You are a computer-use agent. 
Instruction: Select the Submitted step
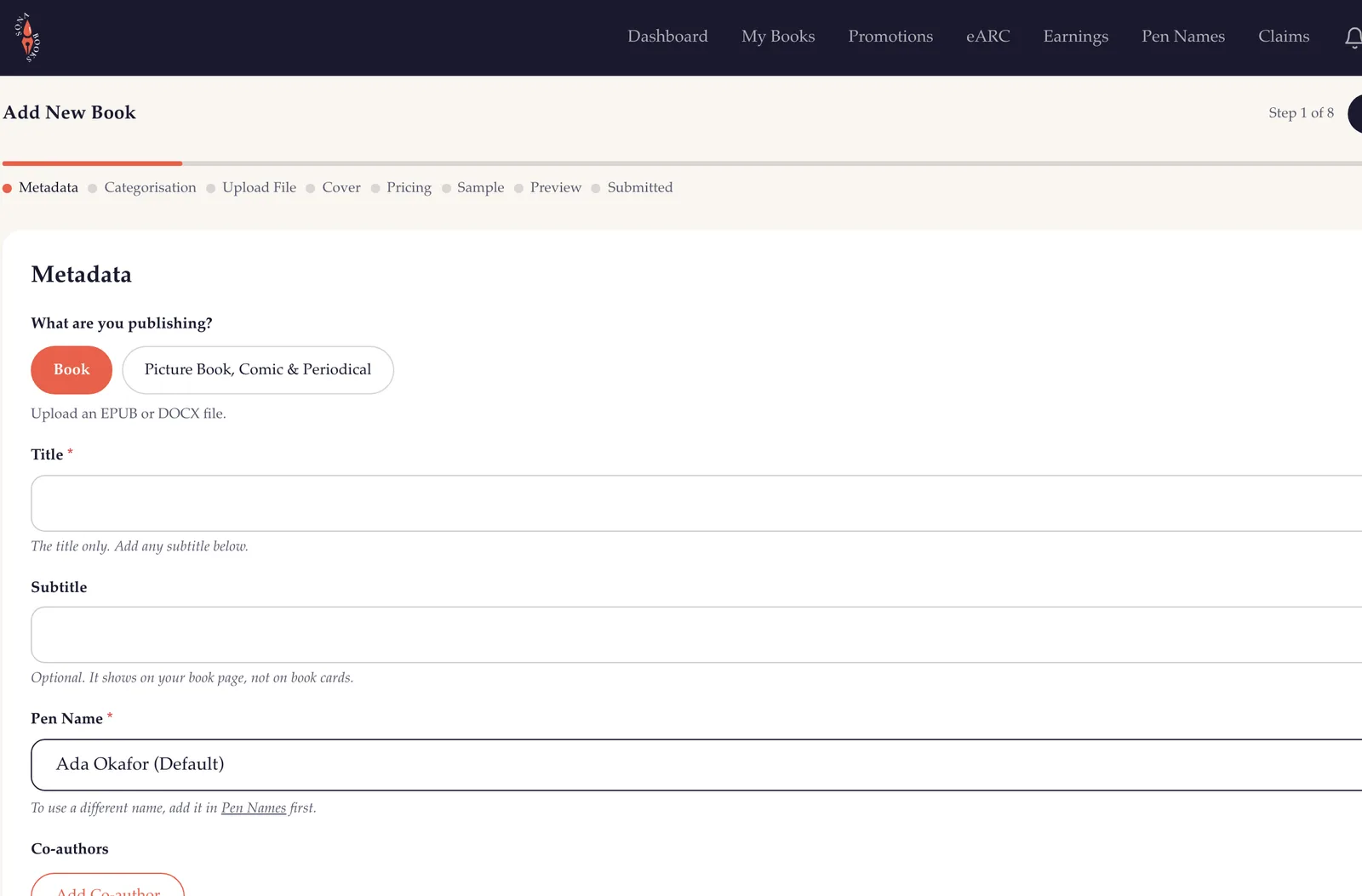[x=632, y=188]
